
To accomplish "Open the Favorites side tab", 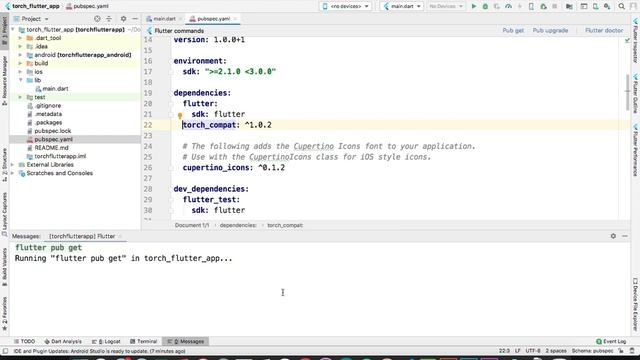I will coord(4,313).
